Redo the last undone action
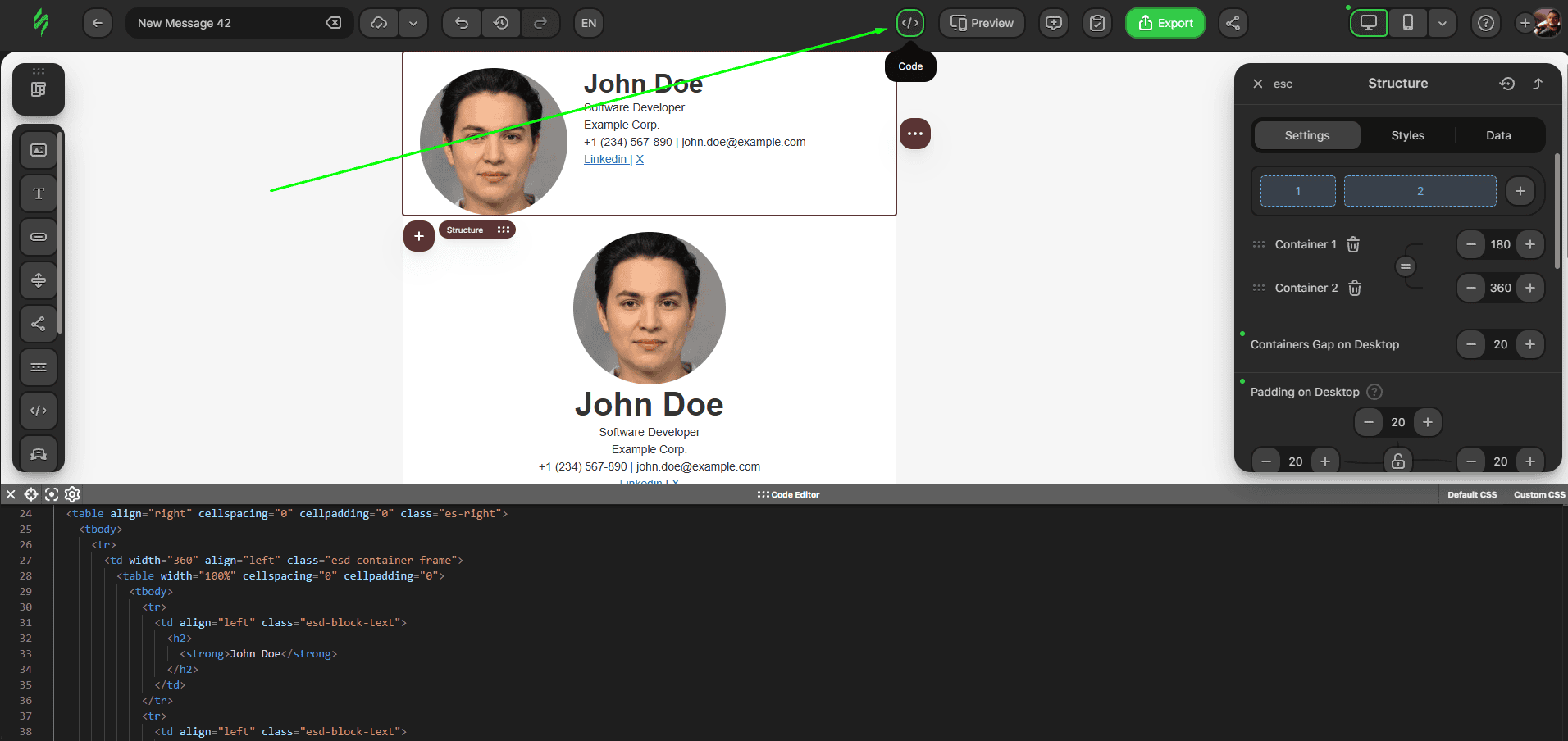Viewport: 1568px width, 741px height. [x=540, y=23]
